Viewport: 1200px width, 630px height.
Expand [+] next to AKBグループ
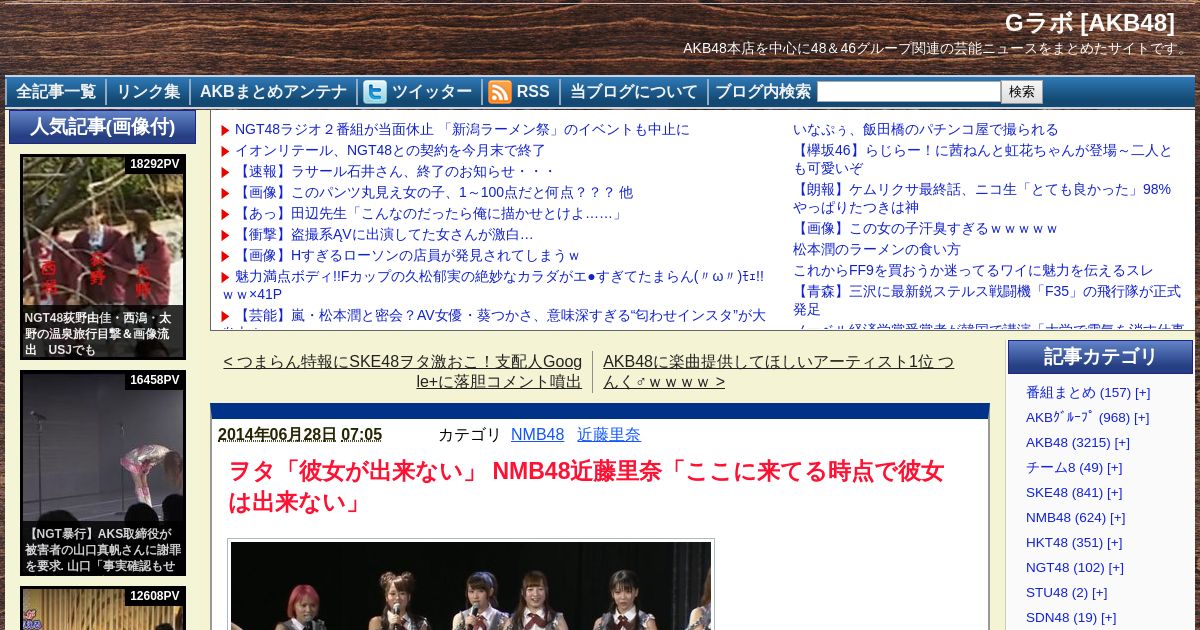1141,417
